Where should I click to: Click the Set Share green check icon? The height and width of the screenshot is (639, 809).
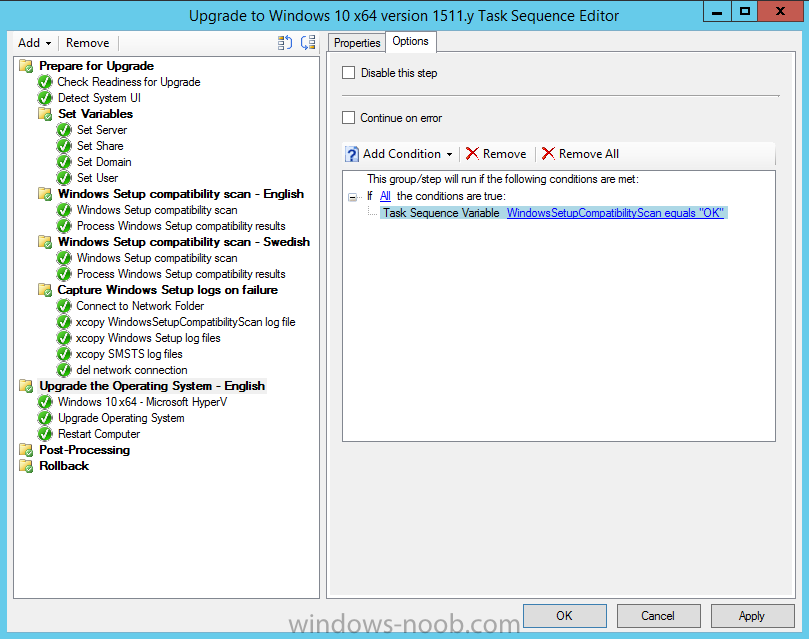[x=64, y=146]
